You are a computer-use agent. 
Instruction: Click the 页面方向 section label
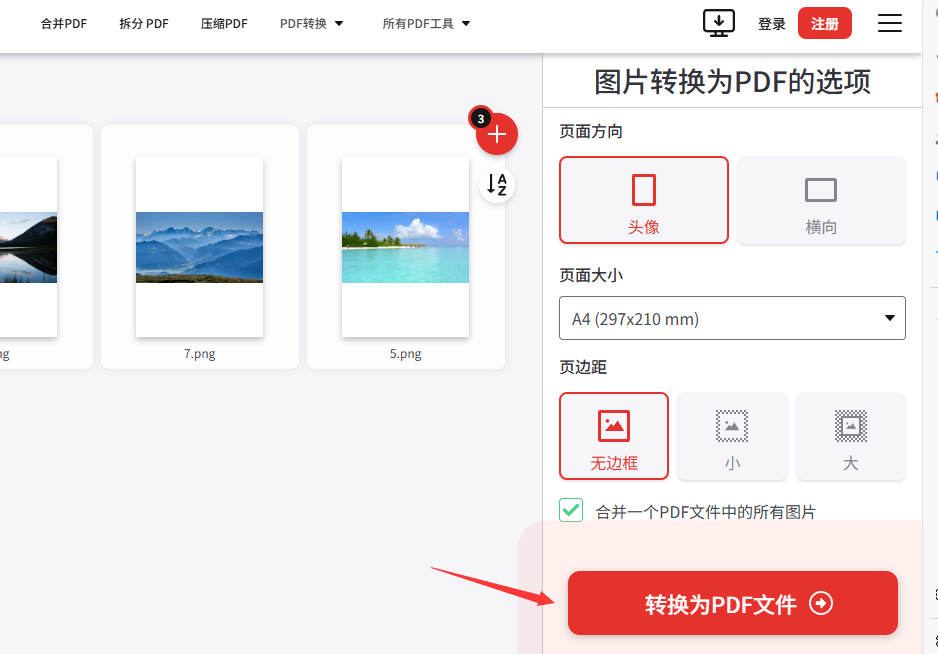pyautogui.click(x=591, y=132)
